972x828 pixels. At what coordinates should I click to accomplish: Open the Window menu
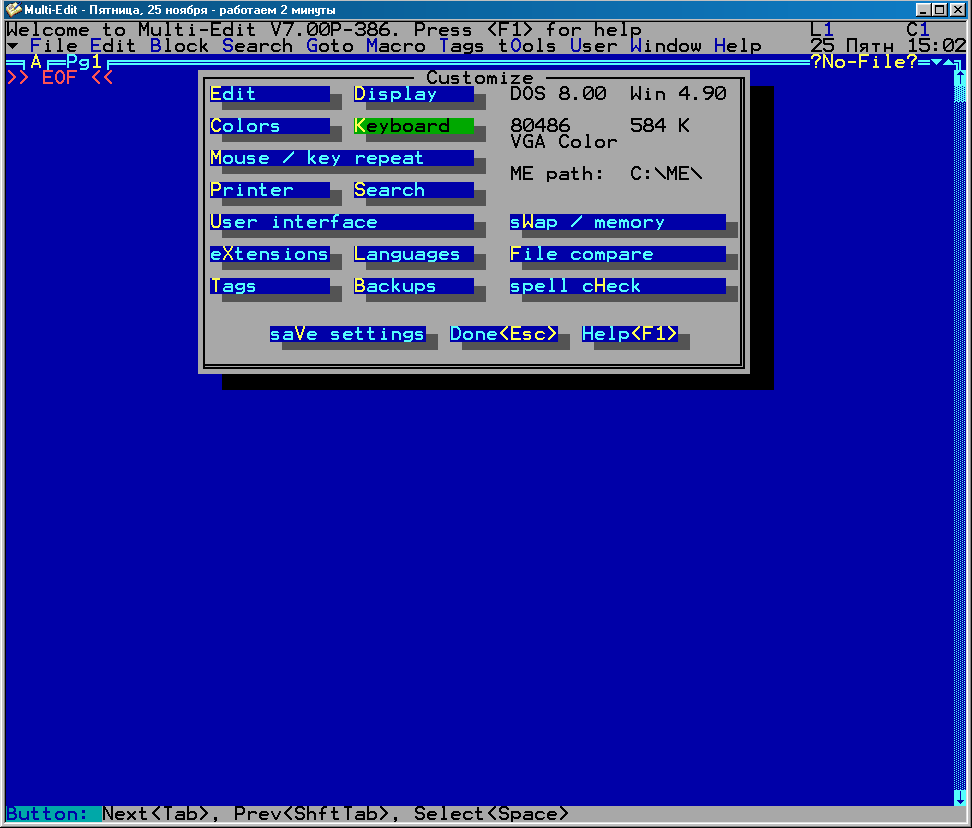(666, 46)
